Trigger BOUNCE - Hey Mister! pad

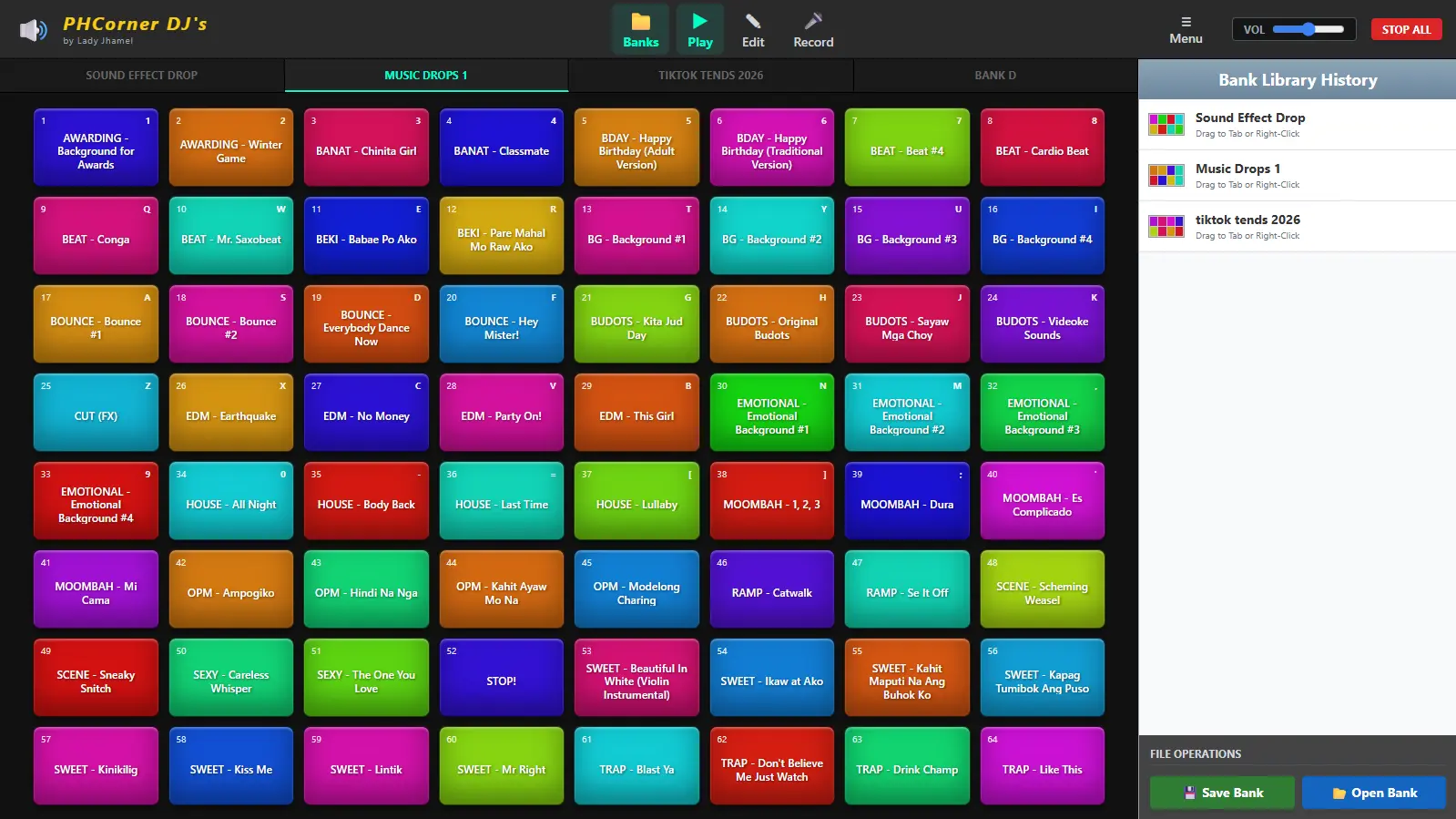click(x=502, y=323)
